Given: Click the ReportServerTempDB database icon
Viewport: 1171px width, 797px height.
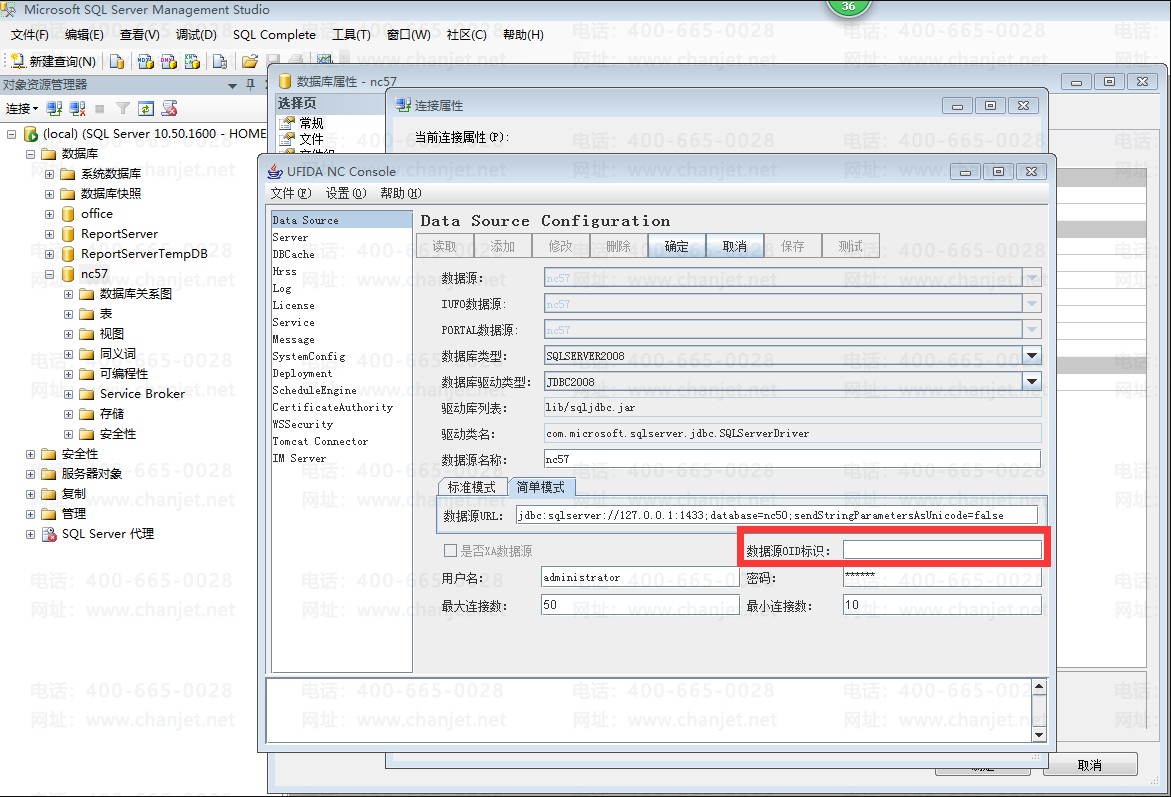Looking at the screenshot, I should (x=68, y=254).
